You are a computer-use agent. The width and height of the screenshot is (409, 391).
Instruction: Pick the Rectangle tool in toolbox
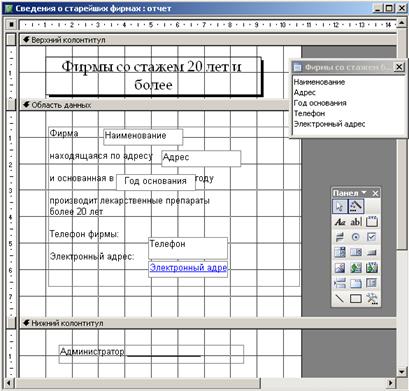[x=356, y=298]
